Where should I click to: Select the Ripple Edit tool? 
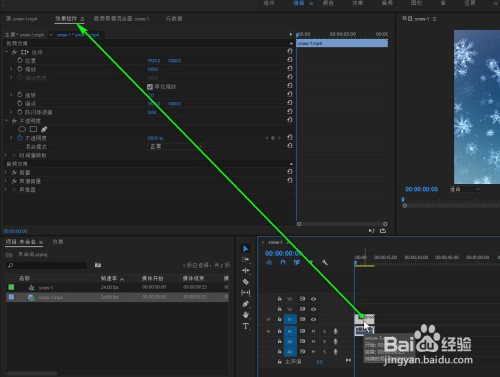click(x=246, y=271)
